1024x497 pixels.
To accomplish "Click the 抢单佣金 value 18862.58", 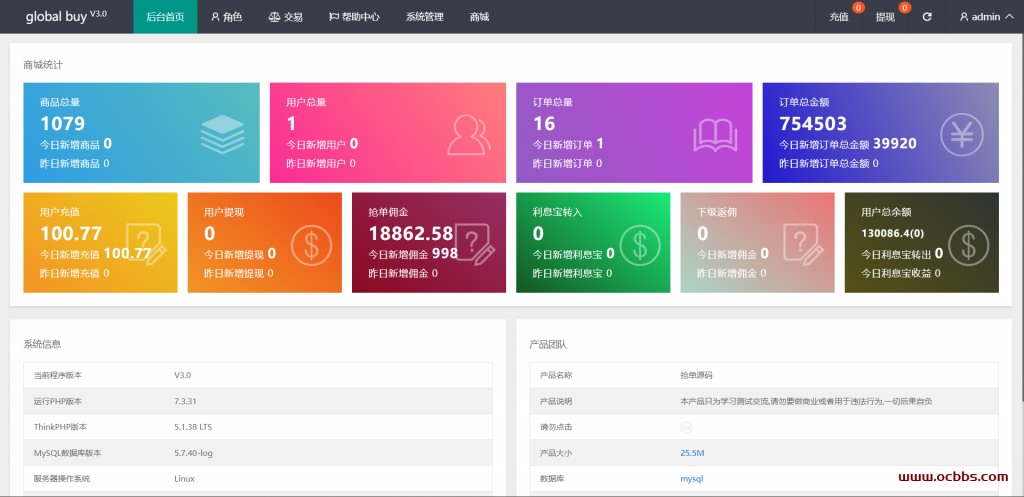I will pos(411,233).
